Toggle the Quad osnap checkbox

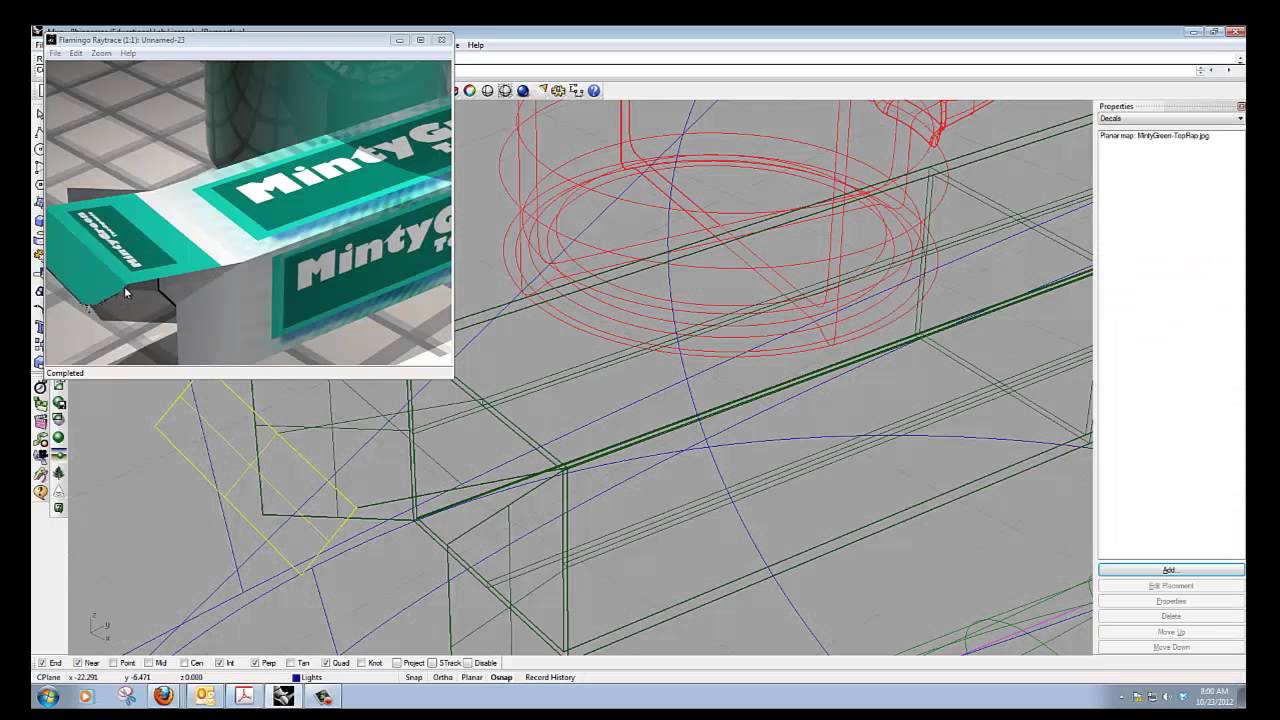tap(325, 663)
